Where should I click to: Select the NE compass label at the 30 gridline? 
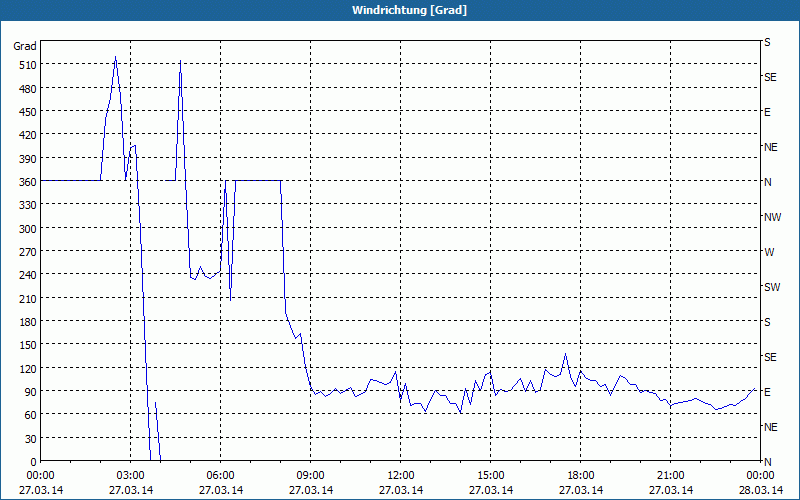pyautogui.click(x=770, y=427)
